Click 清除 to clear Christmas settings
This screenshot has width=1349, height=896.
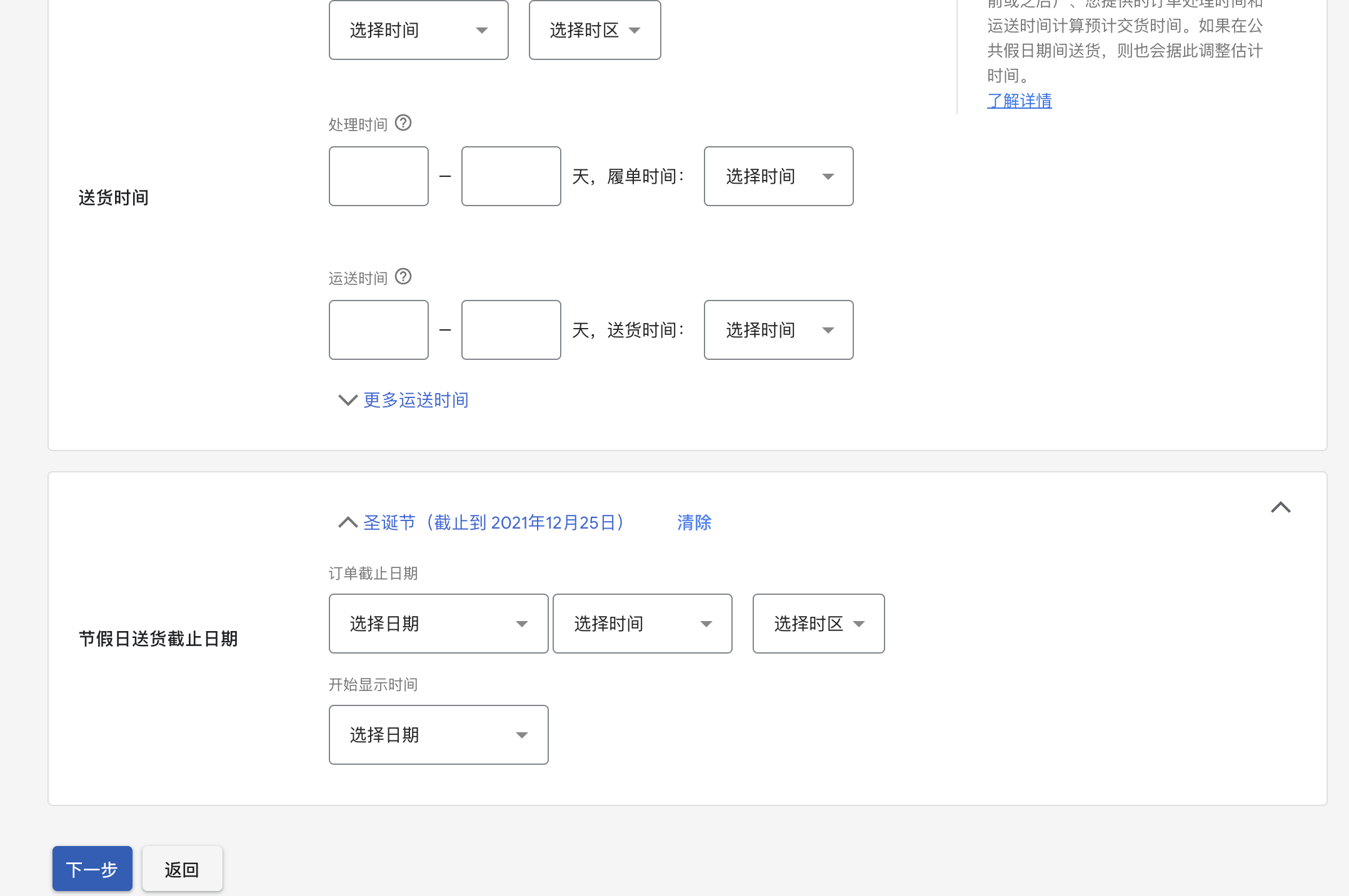693,522
